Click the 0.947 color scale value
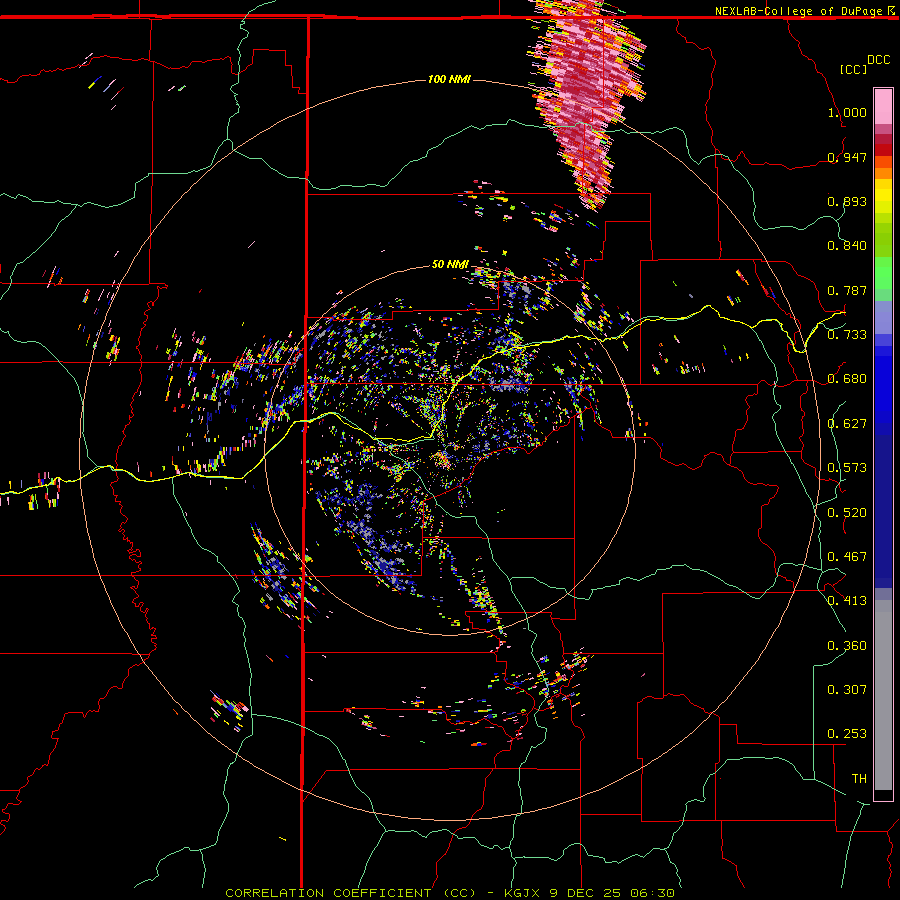 [x=847, y=157]
